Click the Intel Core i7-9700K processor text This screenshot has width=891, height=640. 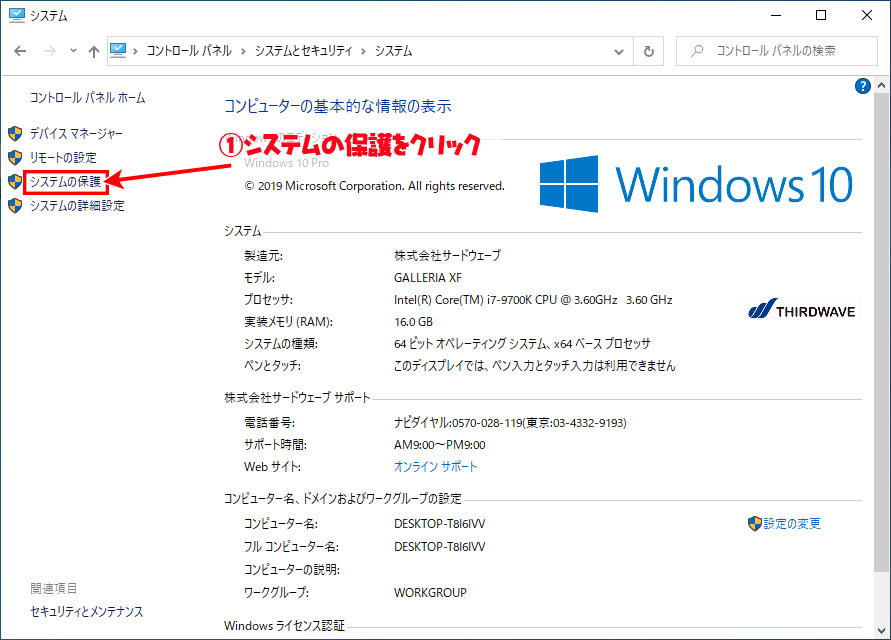tap(533, 300)
